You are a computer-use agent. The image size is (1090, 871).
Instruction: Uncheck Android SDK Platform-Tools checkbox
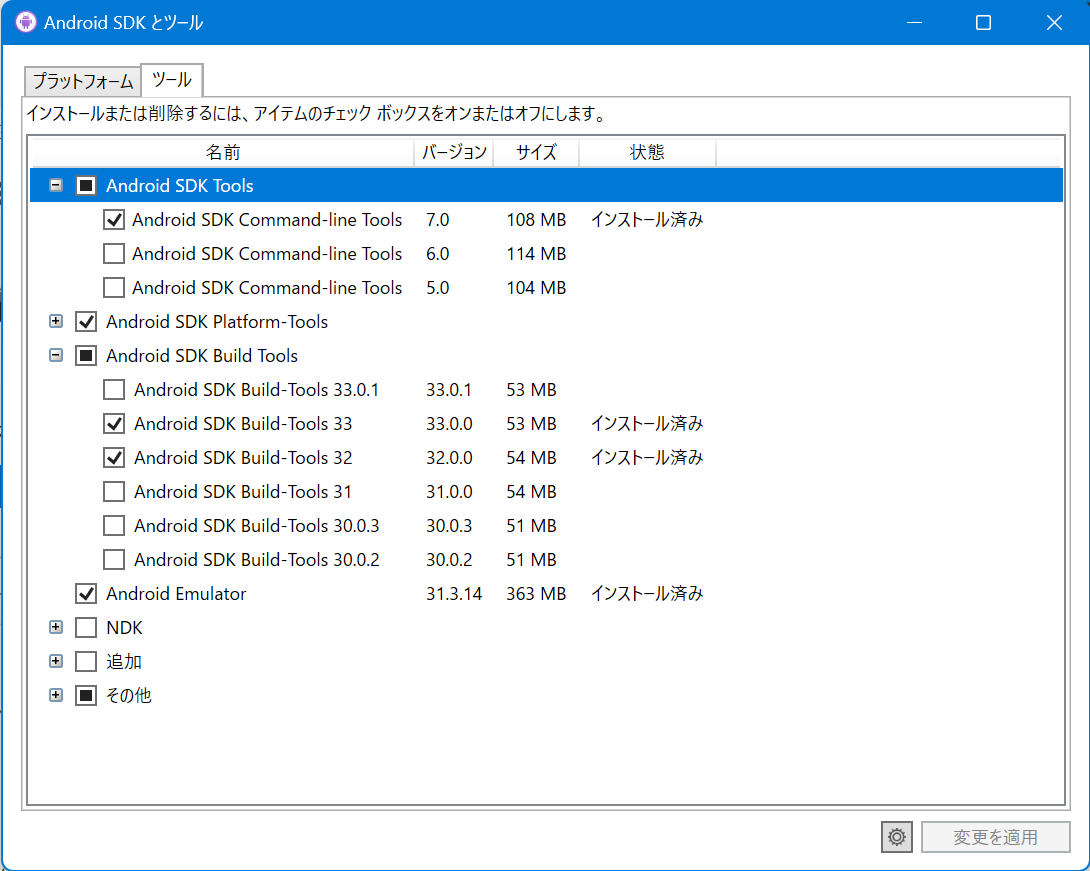tap(86, 322)
